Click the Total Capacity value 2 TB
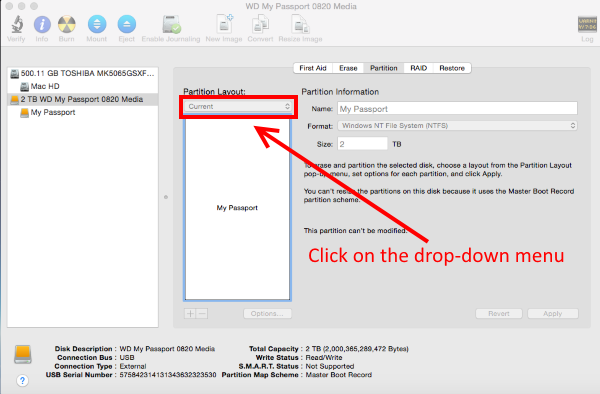 pos(357,349)
